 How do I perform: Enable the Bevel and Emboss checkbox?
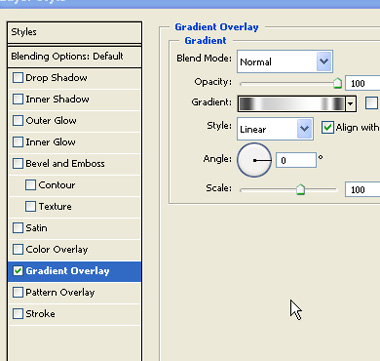(x=18, y=163)
